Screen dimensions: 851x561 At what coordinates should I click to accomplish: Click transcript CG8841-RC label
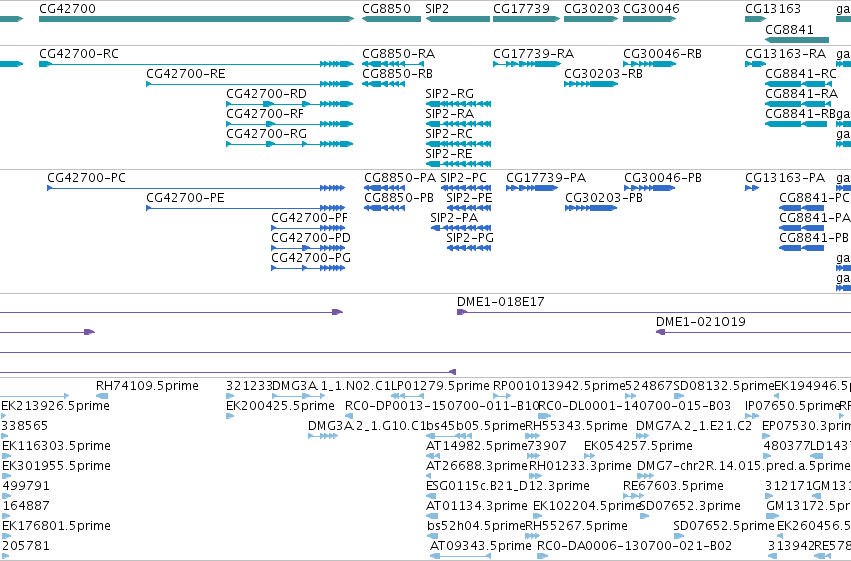tap(801, 74)
